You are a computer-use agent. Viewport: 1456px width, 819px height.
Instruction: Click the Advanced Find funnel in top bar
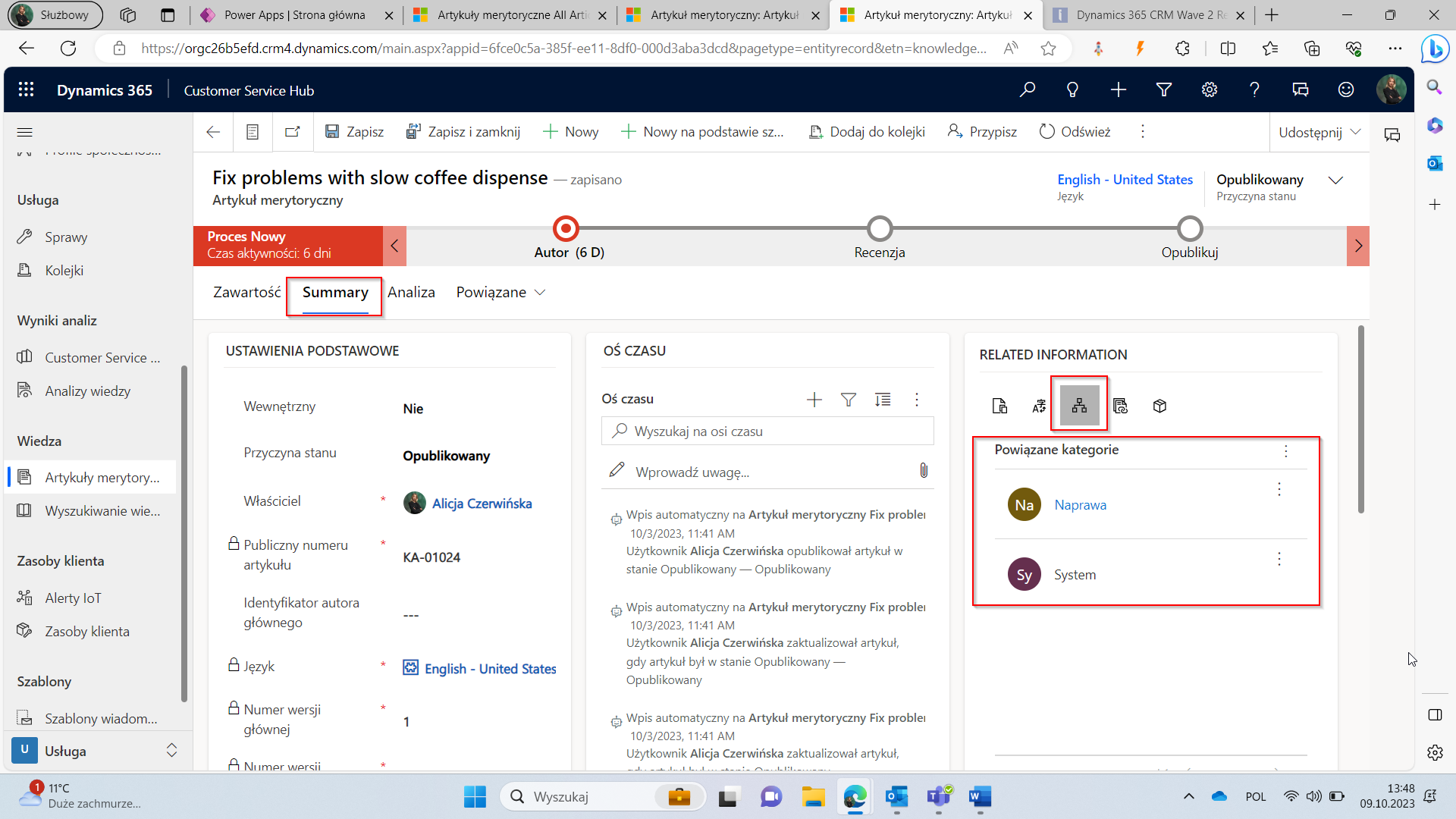pos(1164,90)
